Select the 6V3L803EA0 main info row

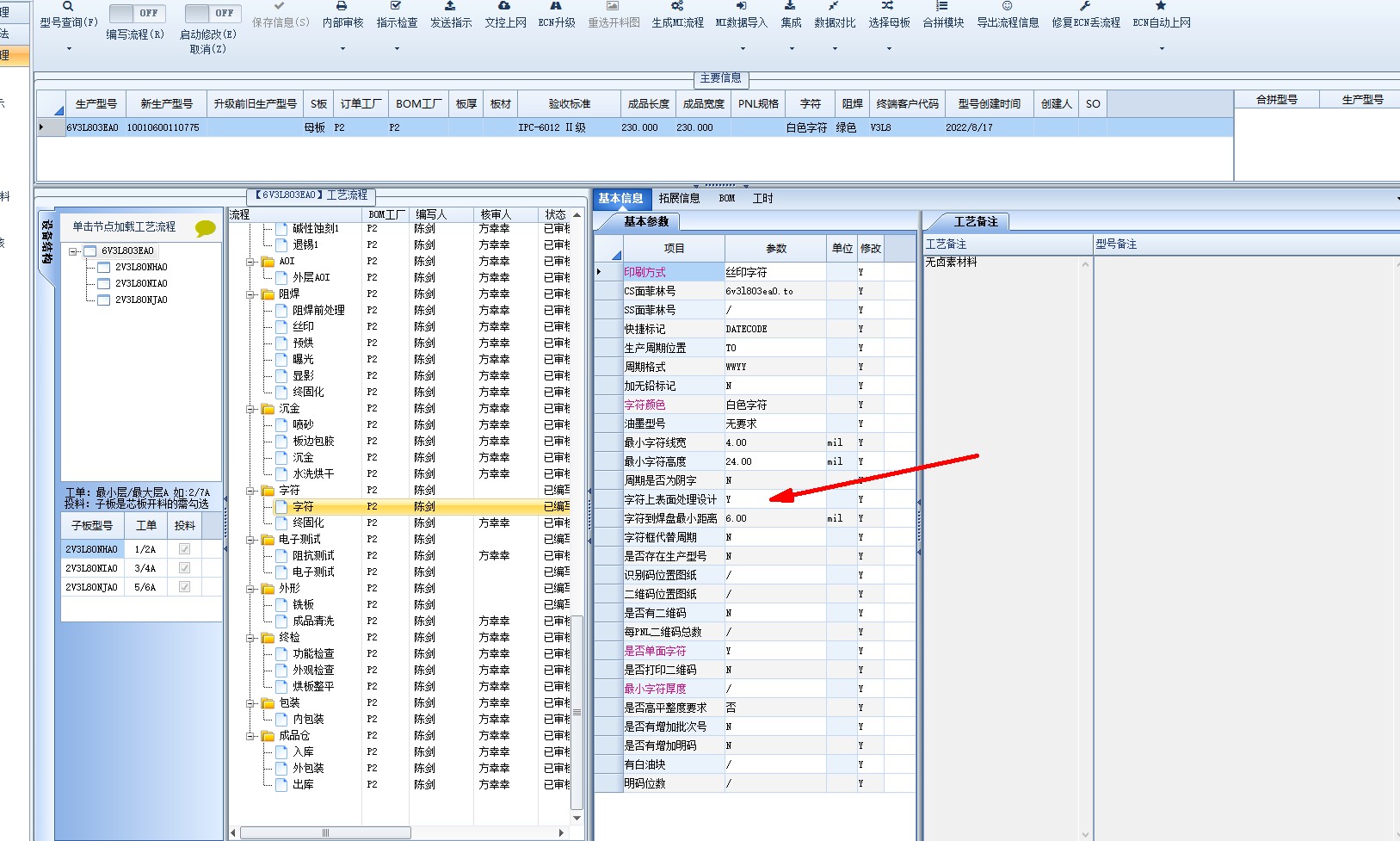635,127
